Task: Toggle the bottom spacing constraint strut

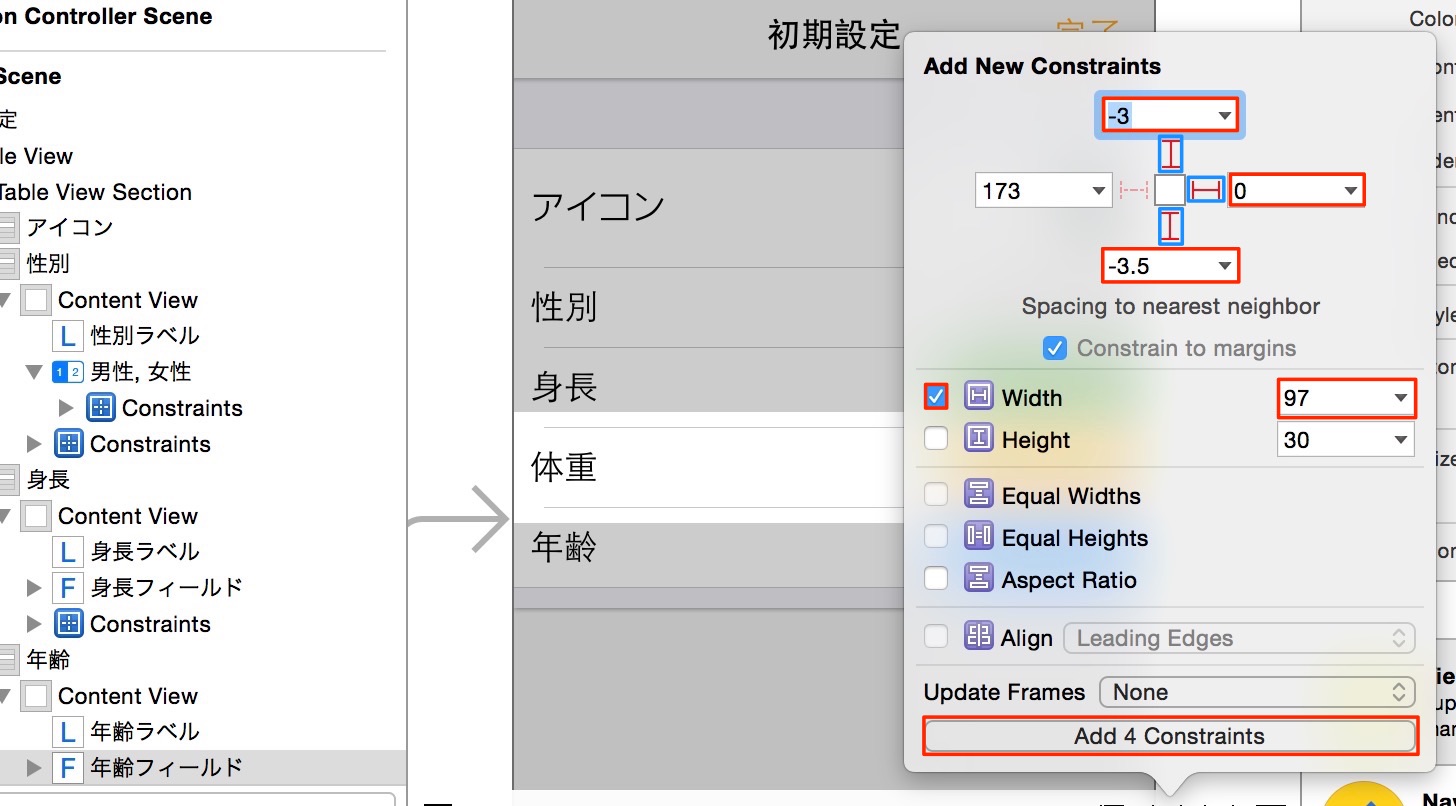Action: (1170, 226)
